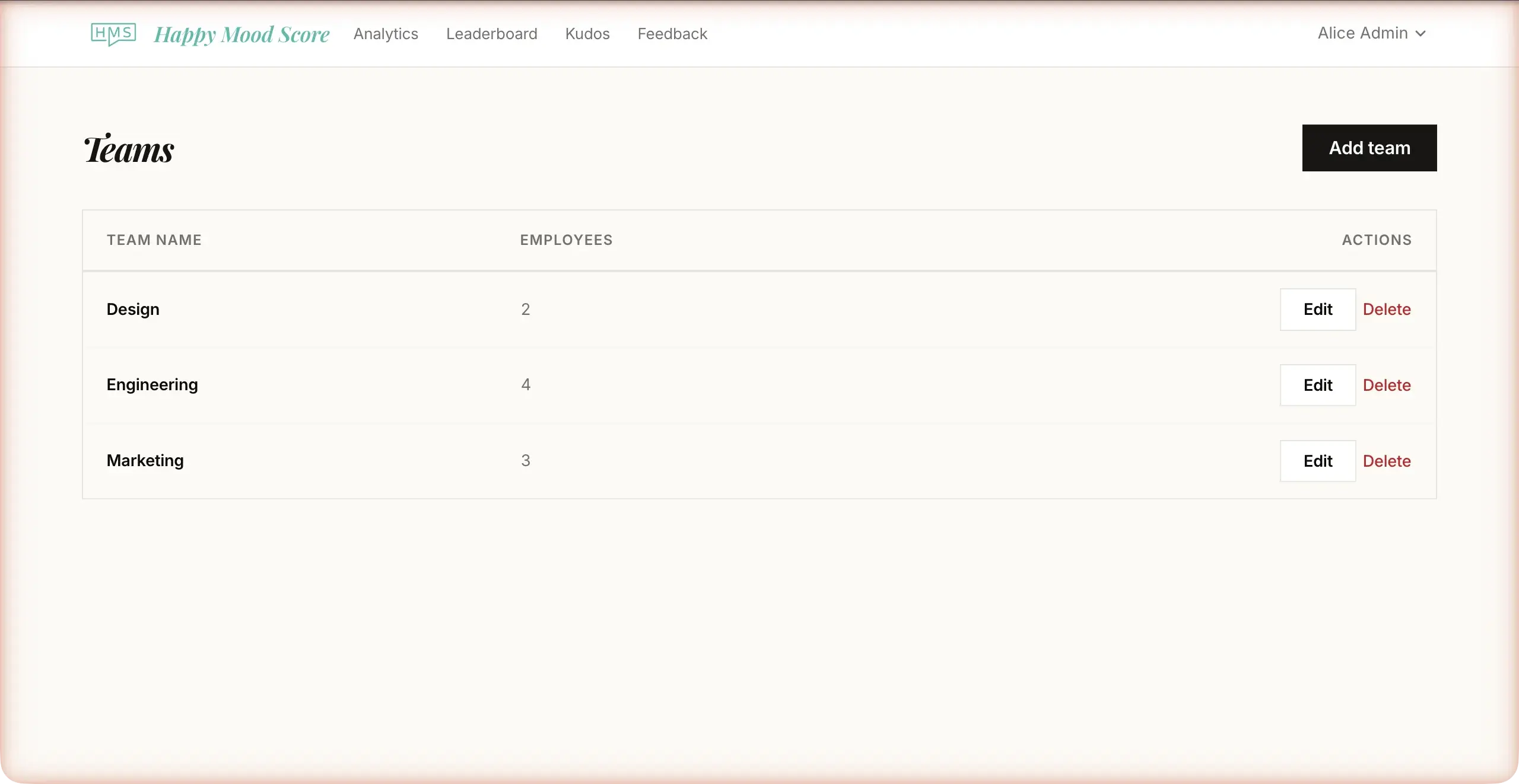Edit the Design team

tap(1317, 309)
